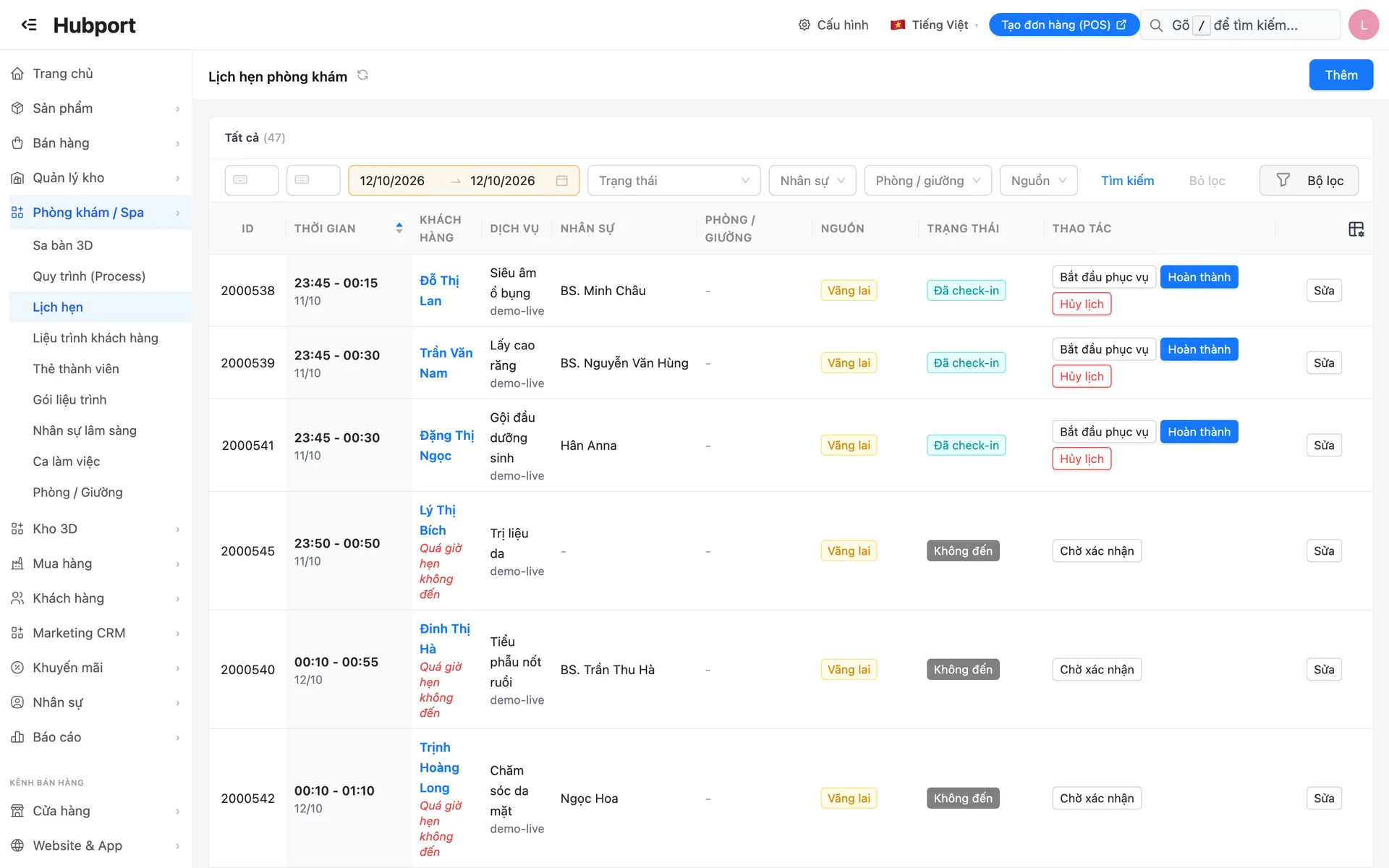The width and height of the screenshot is (1389, 868).
Task: Click the Khuyến mãi discount icon
Action: (17, 668)
